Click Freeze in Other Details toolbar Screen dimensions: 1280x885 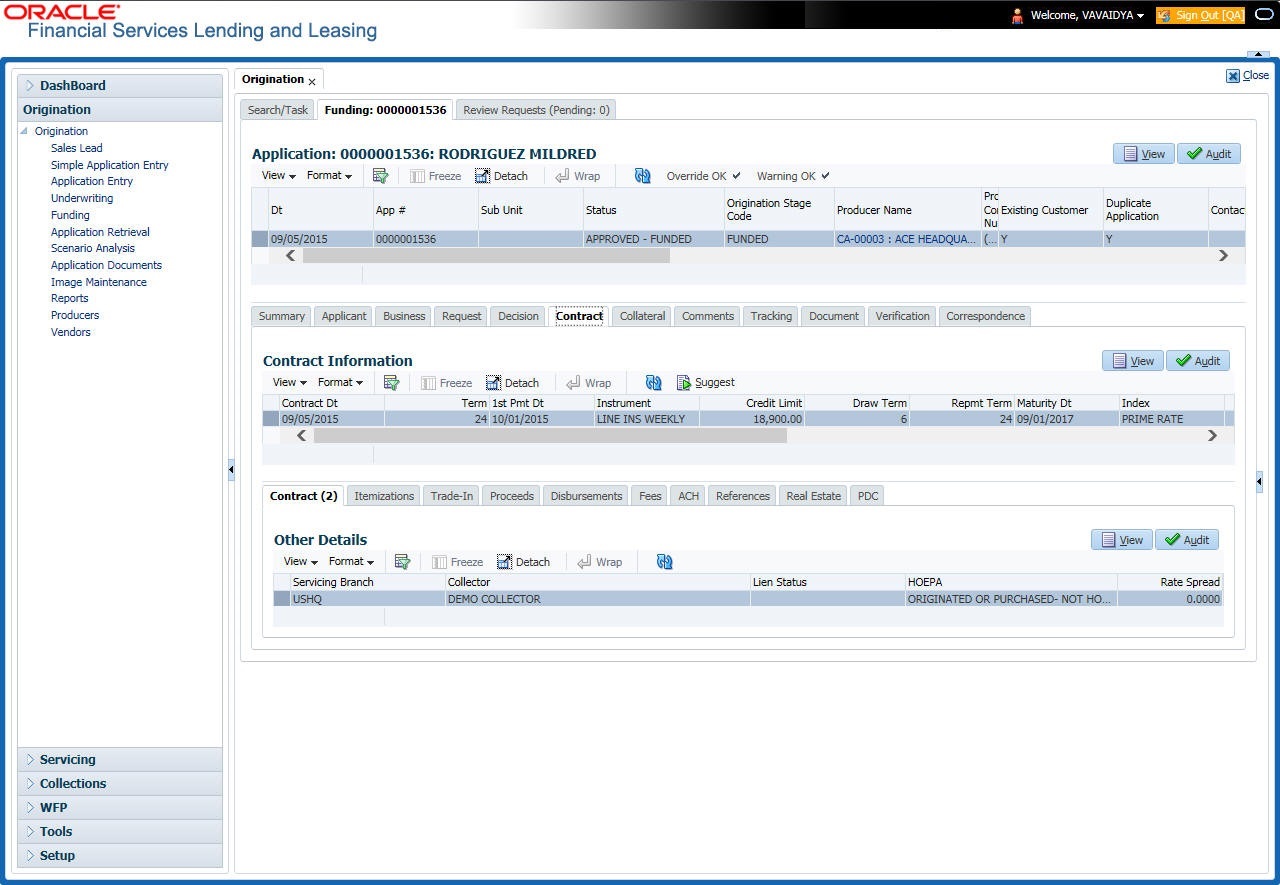[458, 562]
